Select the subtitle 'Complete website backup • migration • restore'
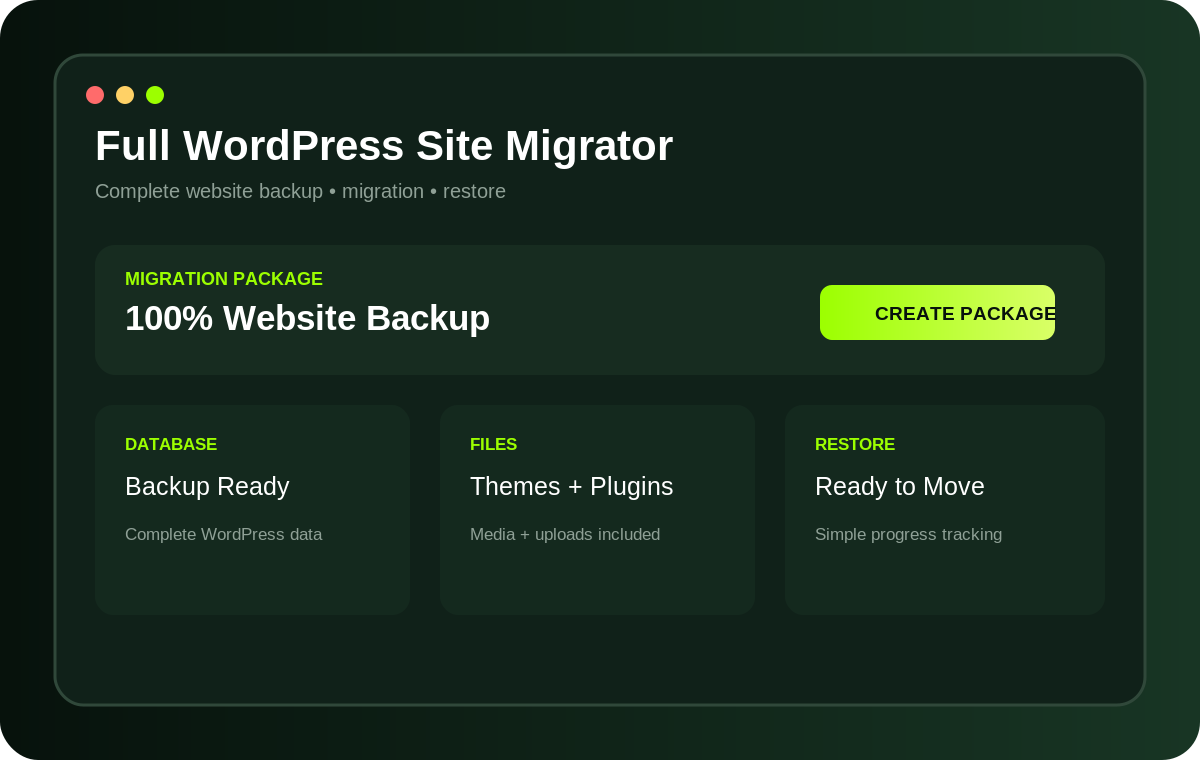Image resolution: width=1200 pixels, height=760 pixels. [x=300, y=191]
